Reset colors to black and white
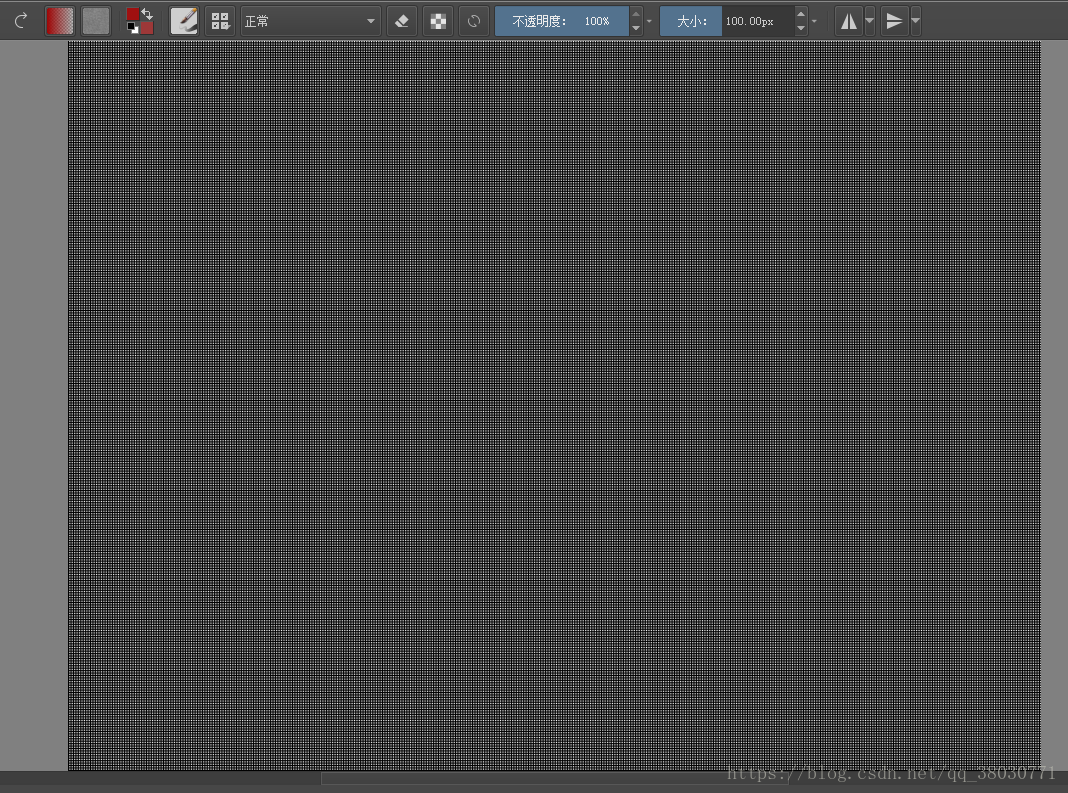The width and height of the screenshot is (1068, 793). click(133, 28)
